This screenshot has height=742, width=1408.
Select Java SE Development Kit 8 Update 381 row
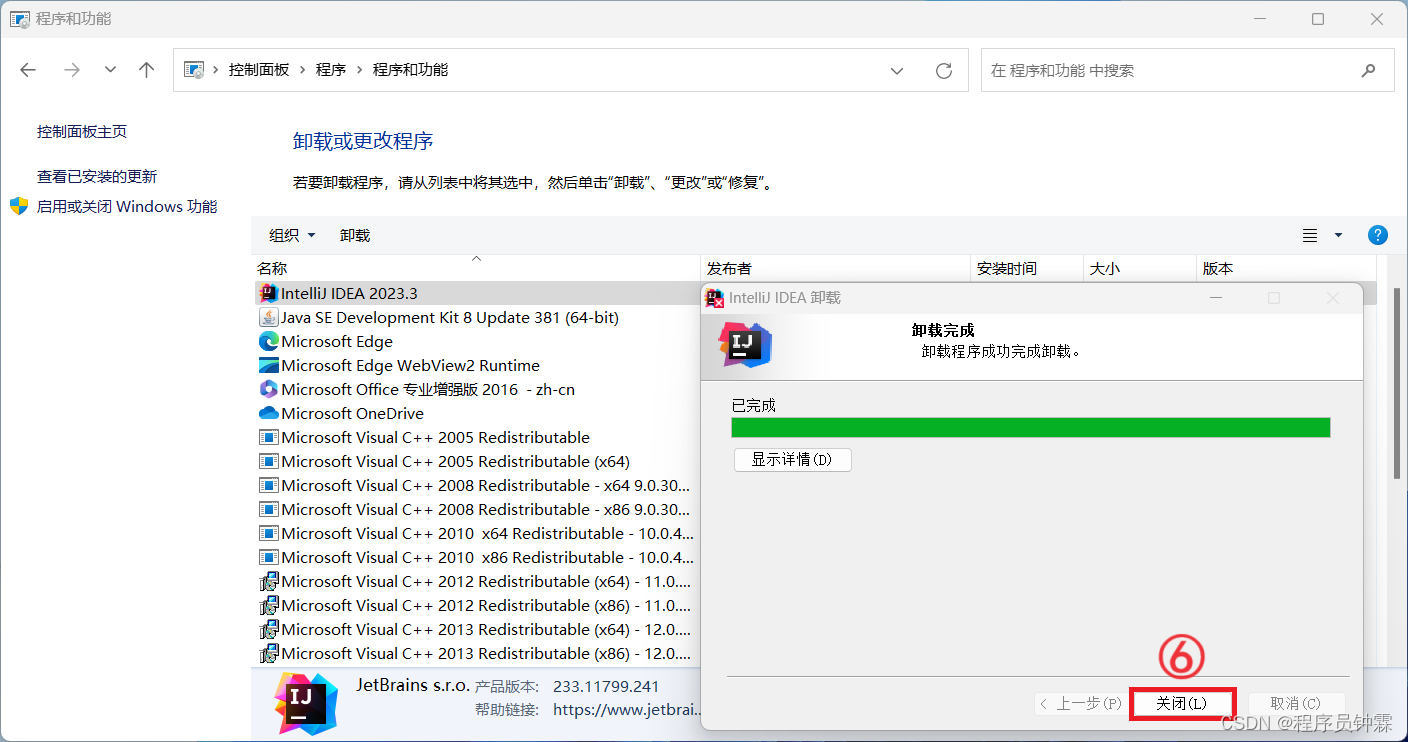point(450,317)
